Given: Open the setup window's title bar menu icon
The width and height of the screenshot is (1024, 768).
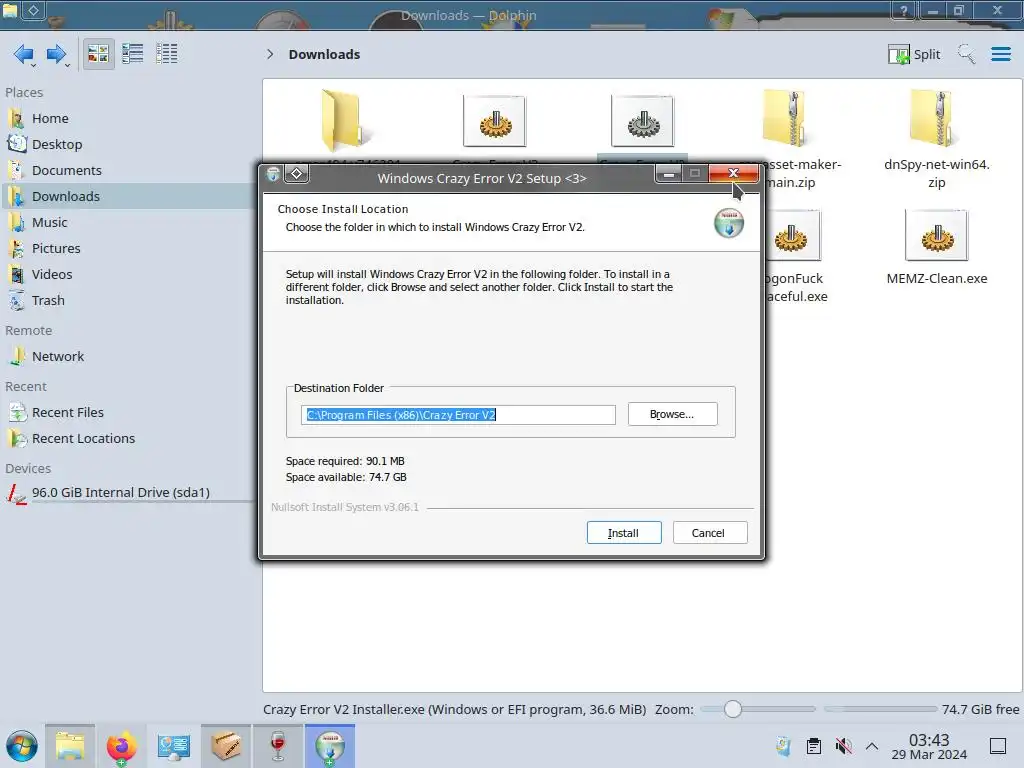Looking at the screenshot, I should [273, 174].
